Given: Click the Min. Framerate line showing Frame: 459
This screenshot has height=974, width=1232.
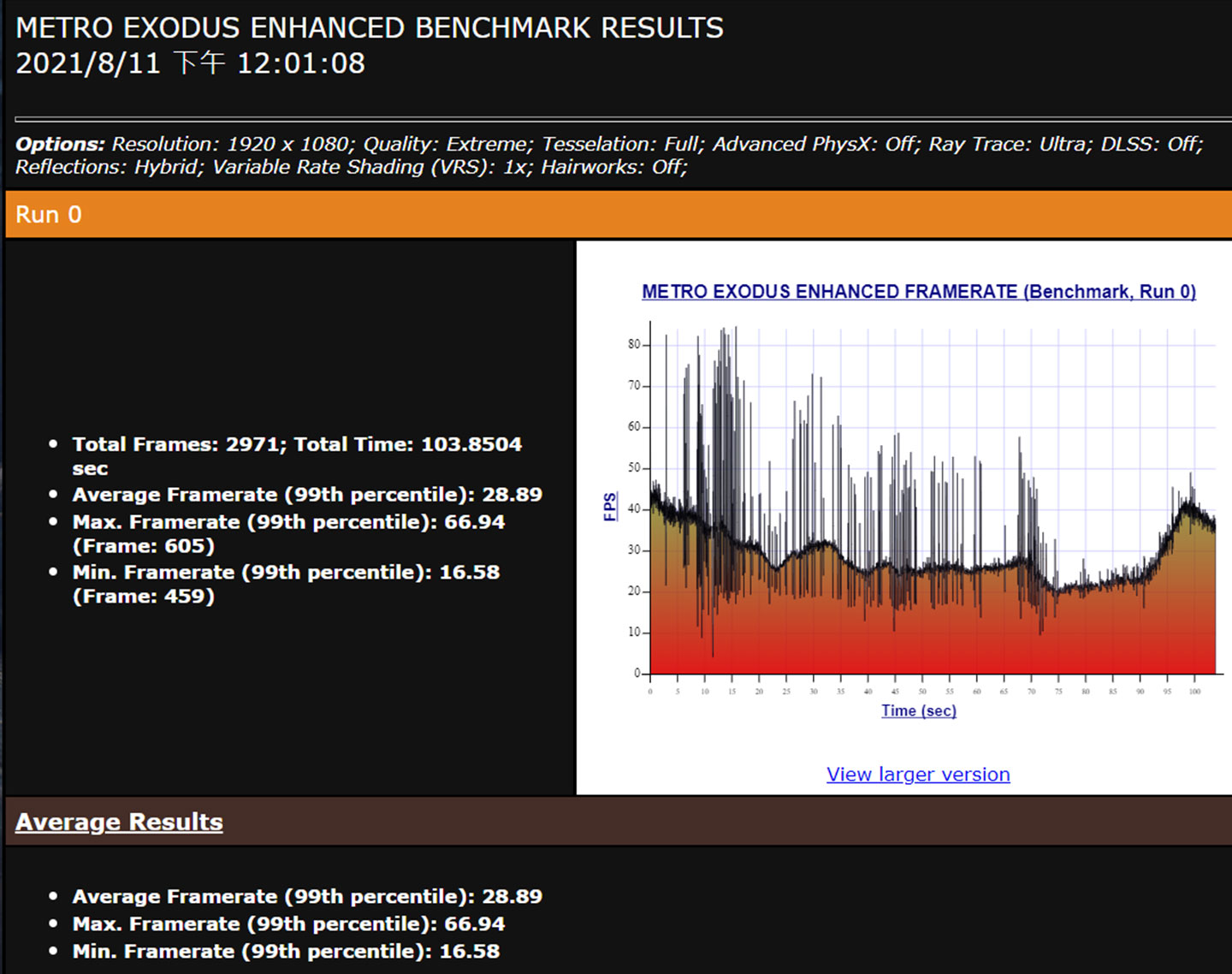Looking at the screenshot, I should [286, 573].
